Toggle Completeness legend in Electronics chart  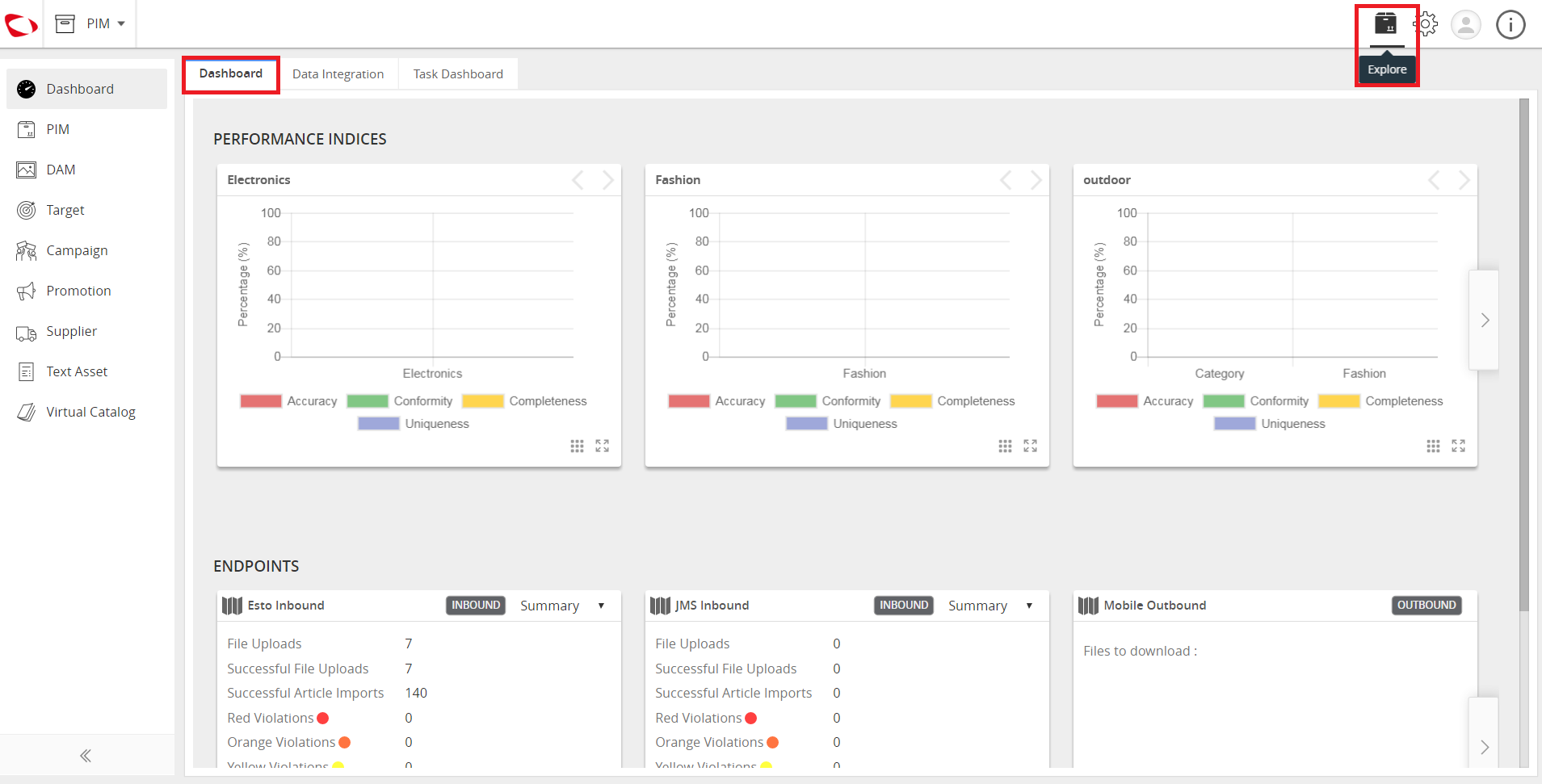[524, 401]
